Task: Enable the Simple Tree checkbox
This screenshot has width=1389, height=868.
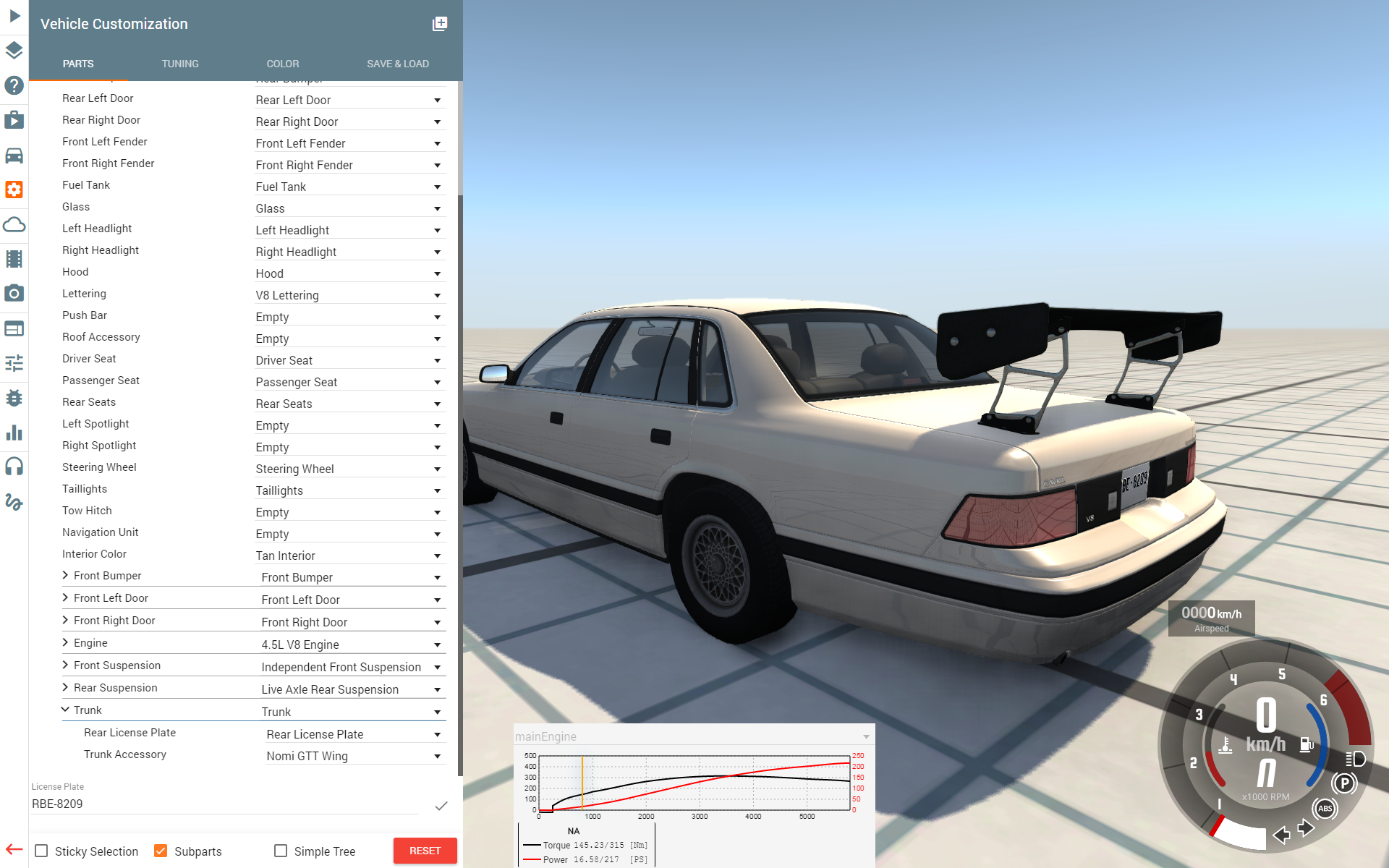Action: pos(281,851)
